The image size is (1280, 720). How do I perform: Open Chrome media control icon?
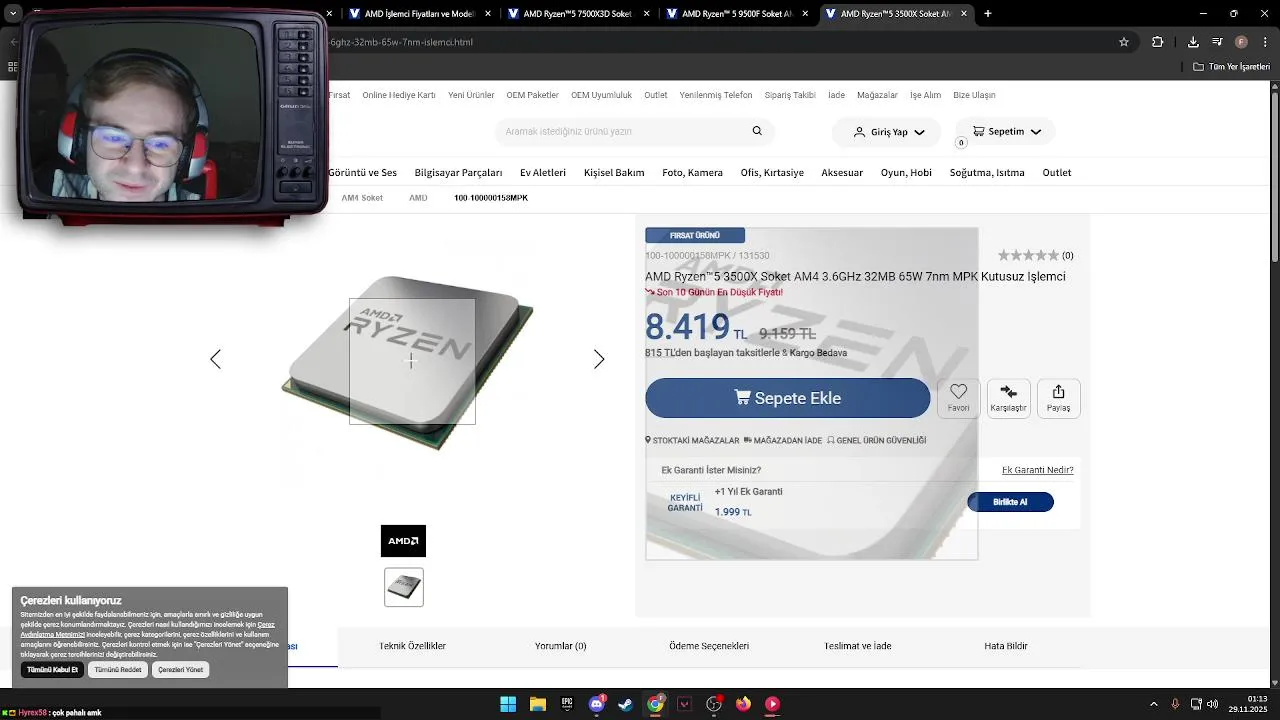(x=1217, y=42)
